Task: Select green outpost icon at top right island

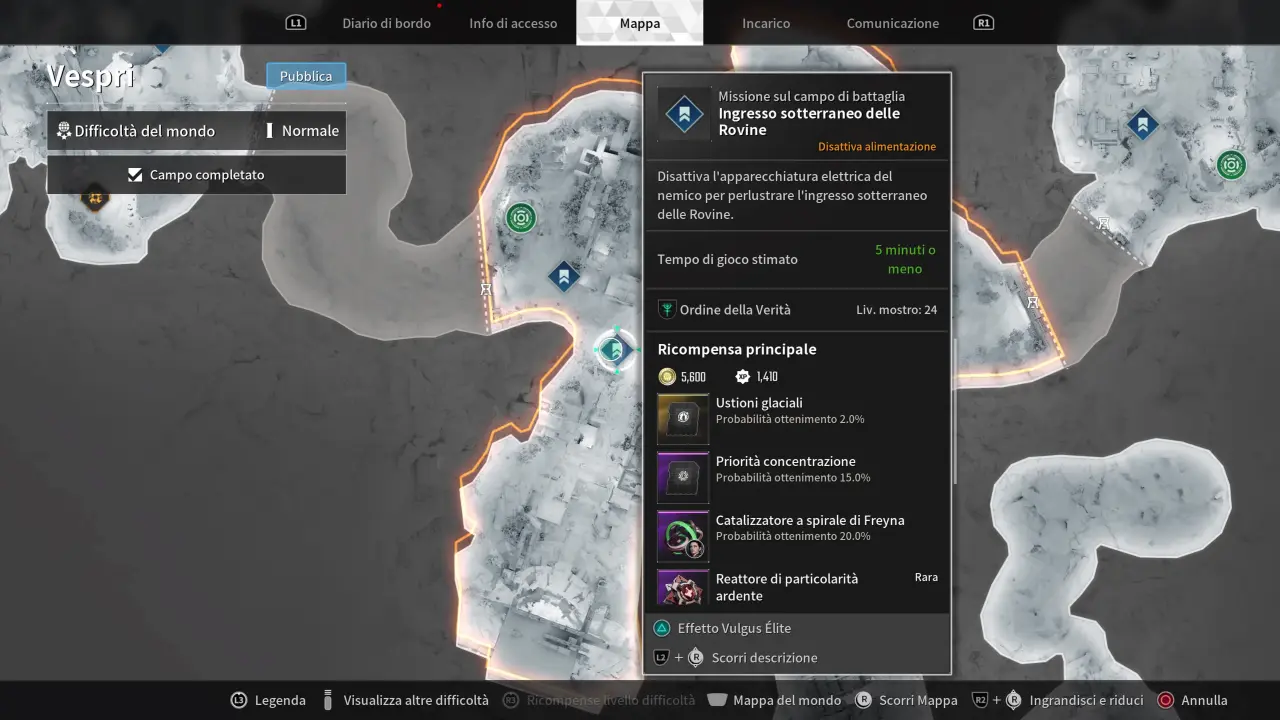Action: 1231,165
